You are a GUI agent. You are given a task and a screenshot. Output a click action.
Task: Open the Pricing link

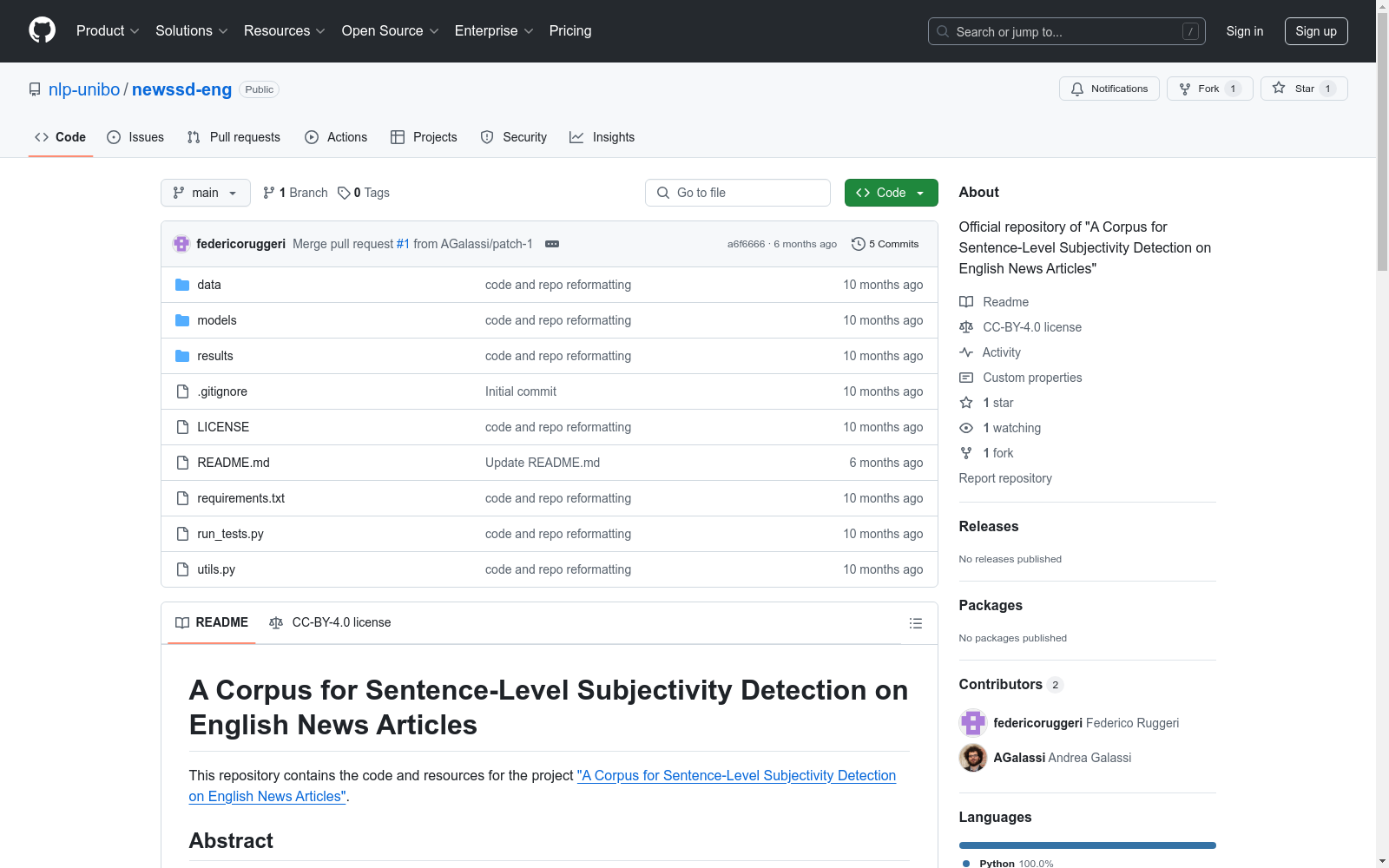pyautogui.click(x=570, y=30)
